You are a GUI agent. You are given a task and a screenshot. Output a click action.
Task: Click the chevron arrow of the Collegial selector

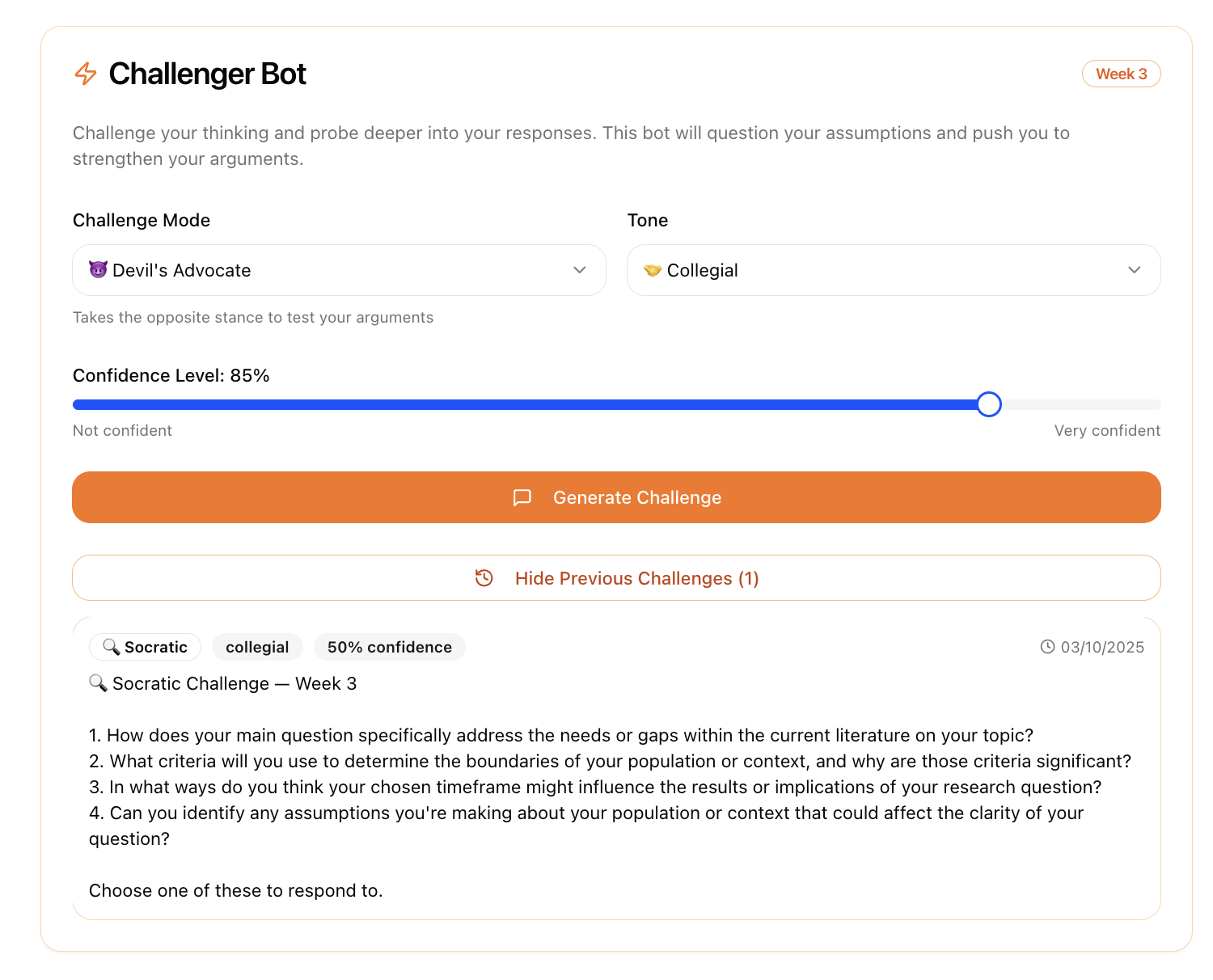tap(1135, 270)
